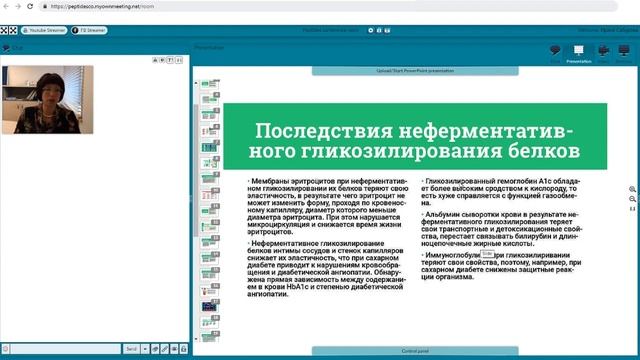
Task: Click fit-to-screen icon below zoom buttons
Action: coord(632,209)
